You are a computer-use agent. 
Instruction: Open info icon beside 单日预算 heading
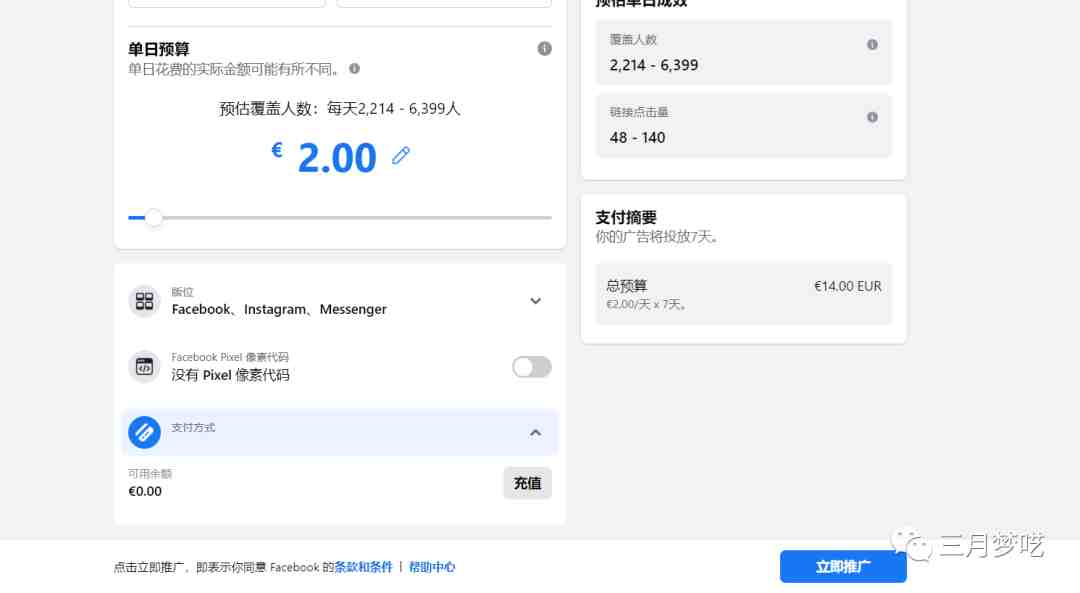point(544,48)
